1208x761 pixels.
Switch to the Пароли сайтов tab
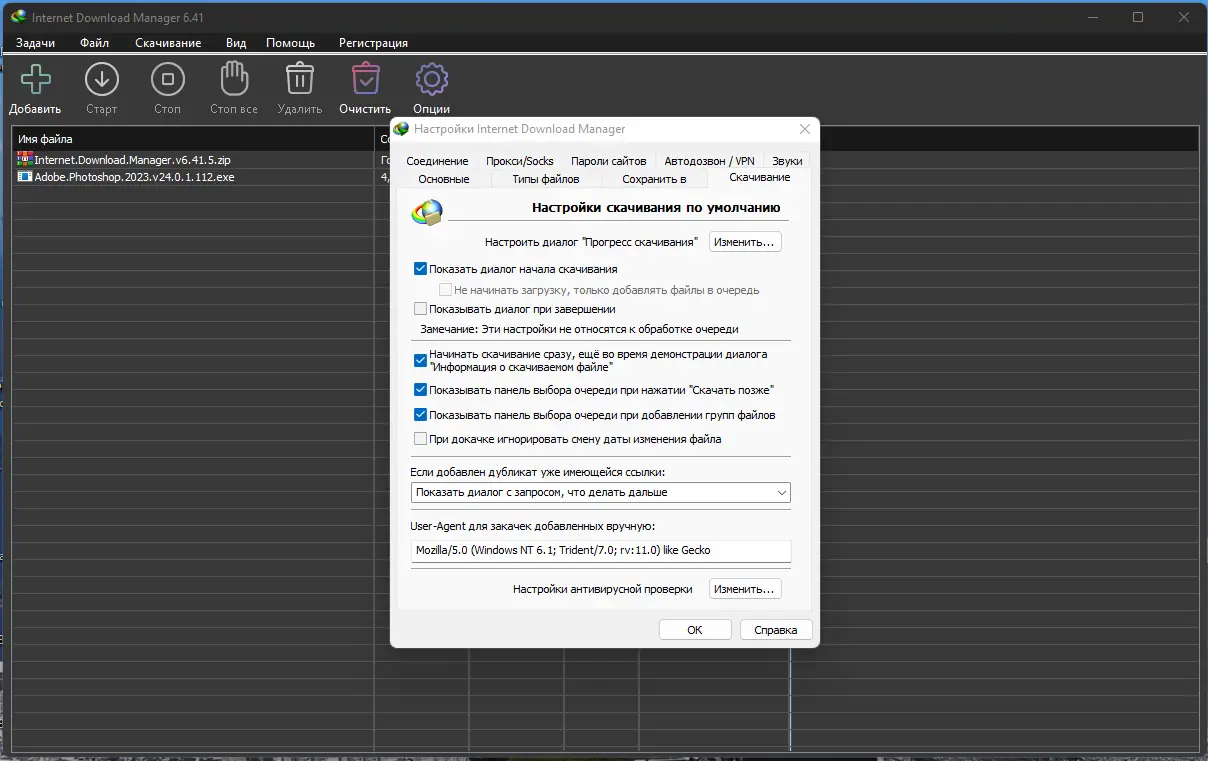click(x=609, y=161)
